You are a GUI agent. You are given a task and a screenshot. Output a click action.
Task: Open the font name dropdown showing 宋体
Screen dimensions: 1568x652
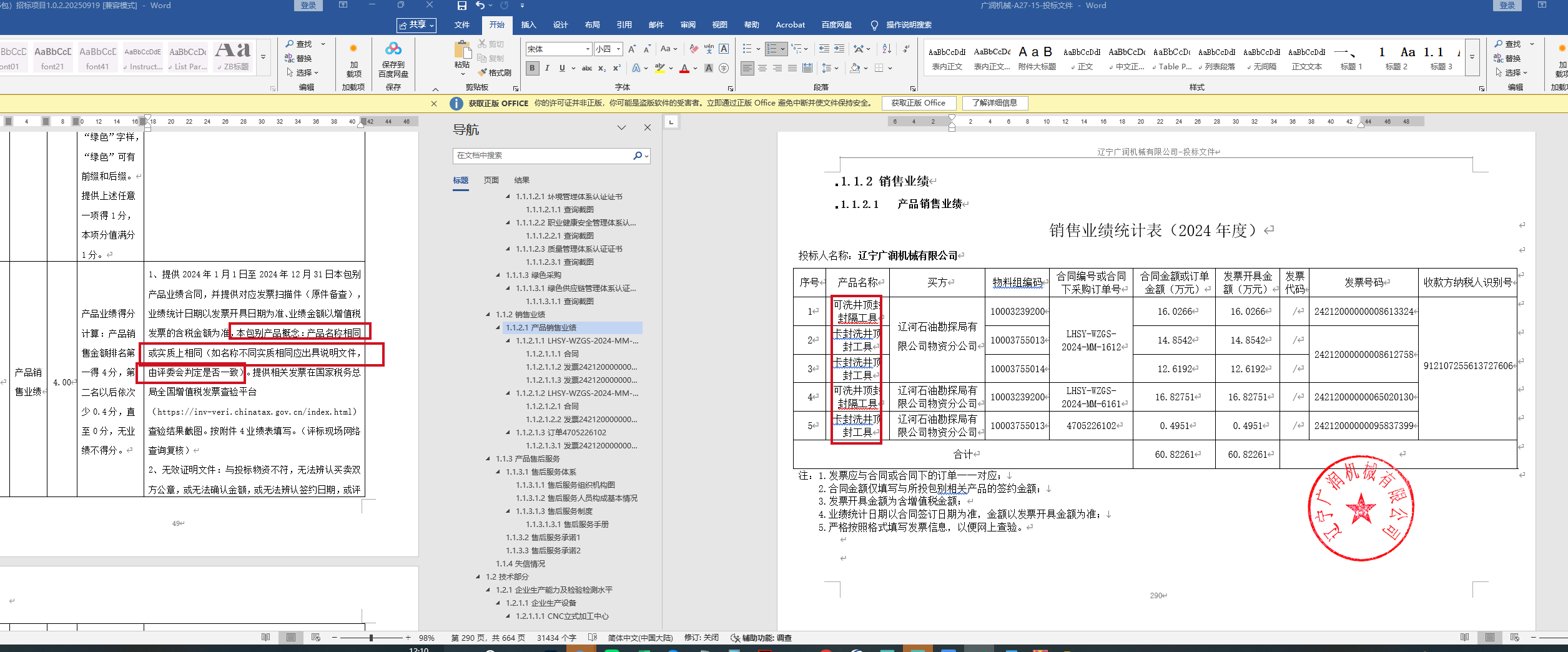[587, 49]
